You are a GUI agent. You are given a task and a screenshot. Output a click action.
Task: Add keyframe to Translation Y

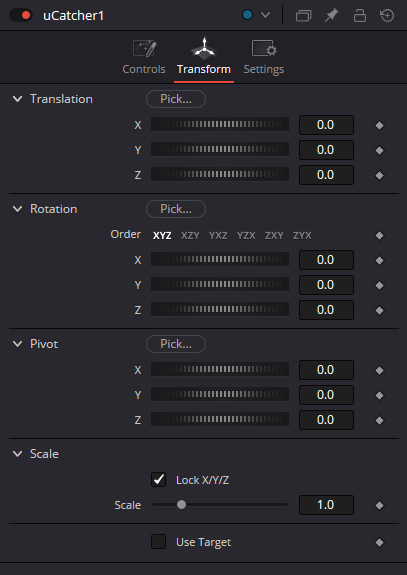pos(380,150)
